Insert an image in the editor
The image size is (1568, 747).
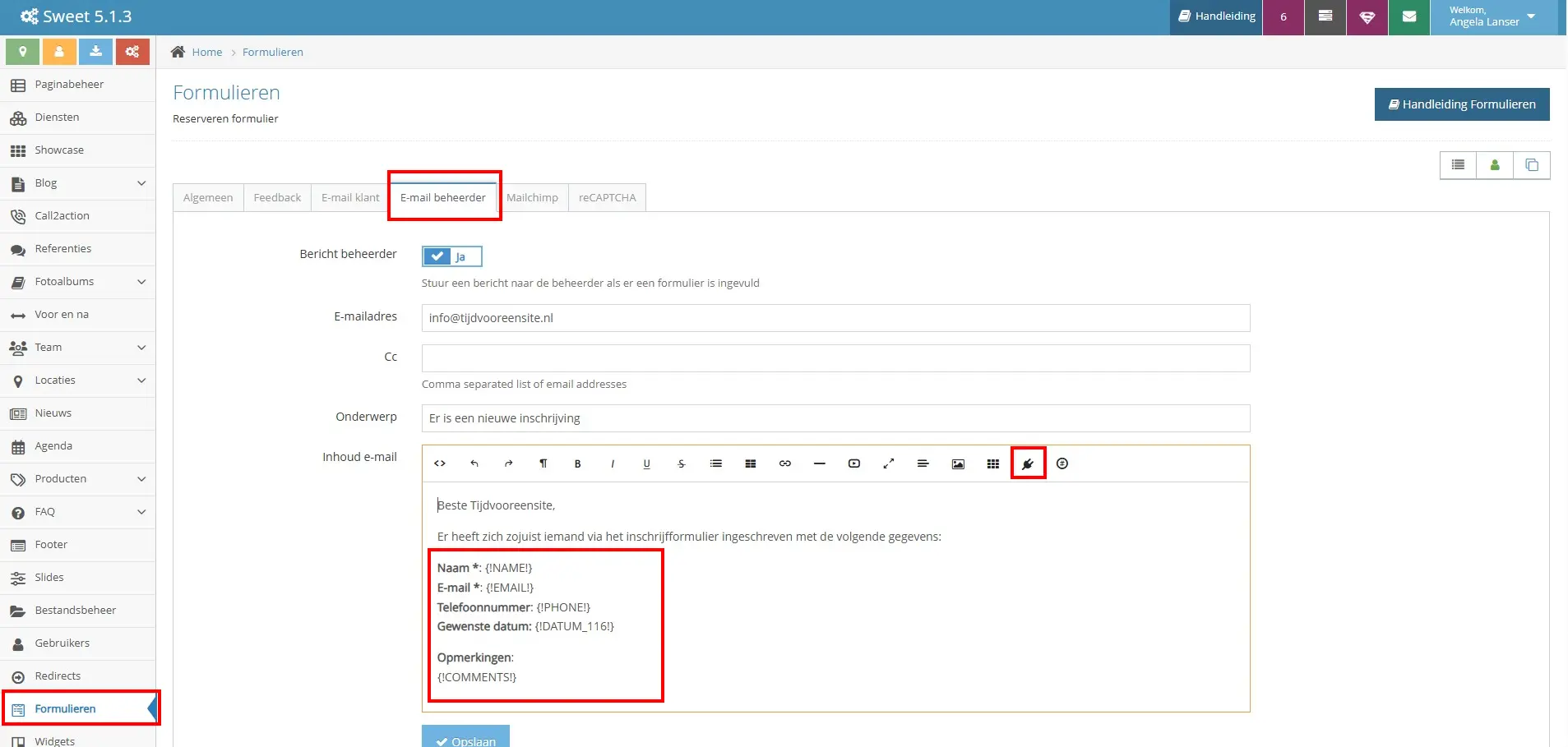click(958, 463)
